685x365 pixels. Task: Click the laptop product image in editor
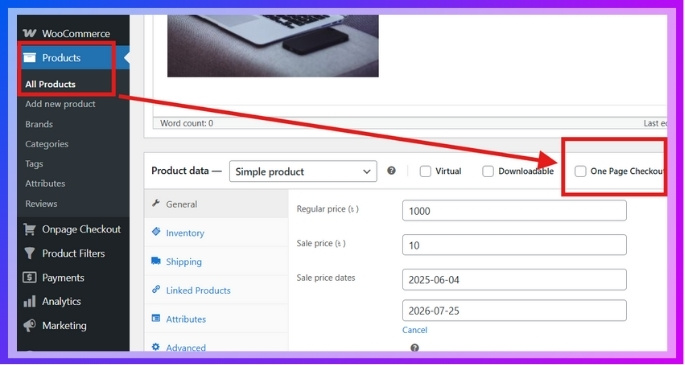273,46
